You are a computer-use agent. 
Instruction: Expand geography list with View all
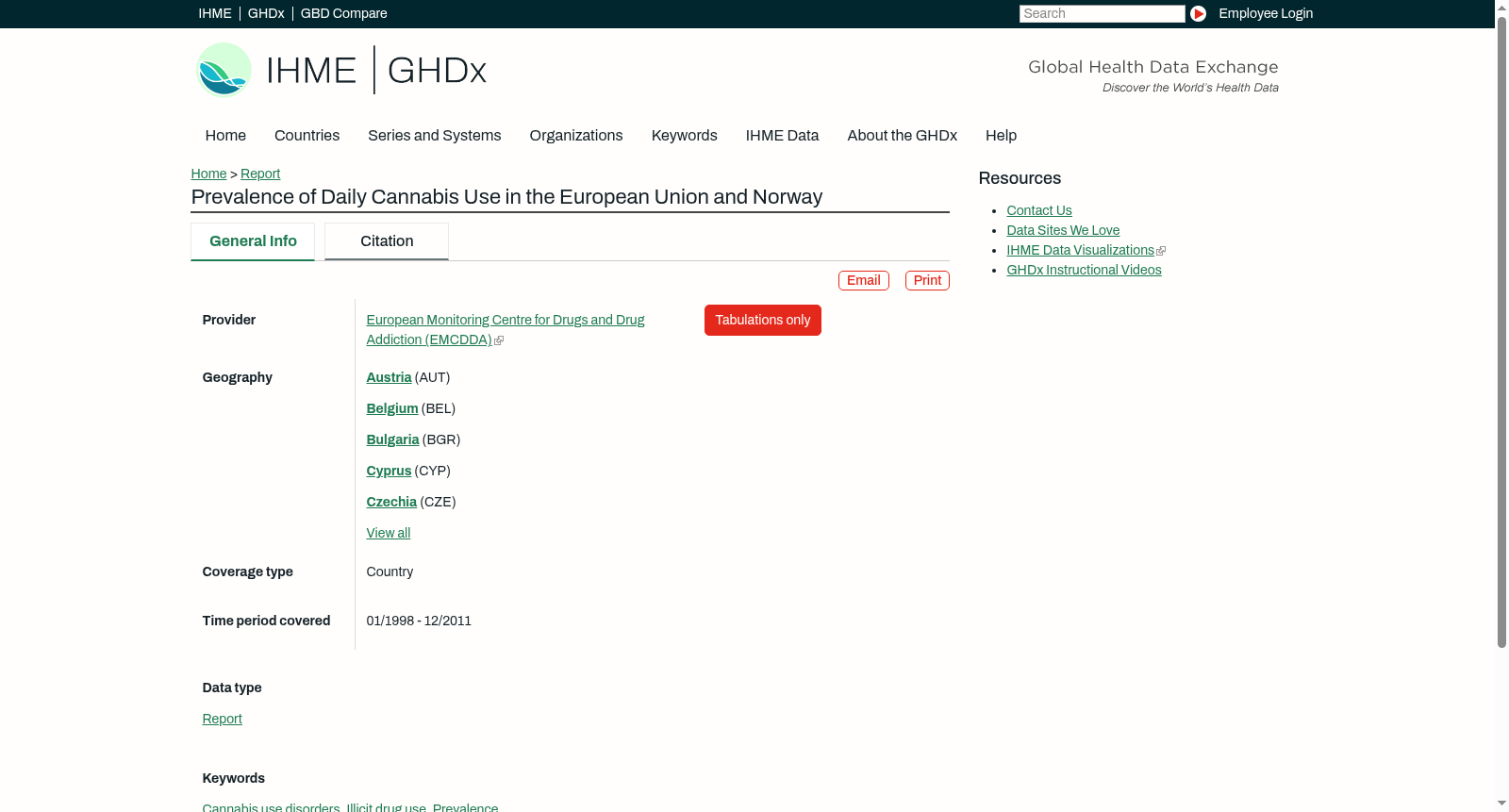389,533
